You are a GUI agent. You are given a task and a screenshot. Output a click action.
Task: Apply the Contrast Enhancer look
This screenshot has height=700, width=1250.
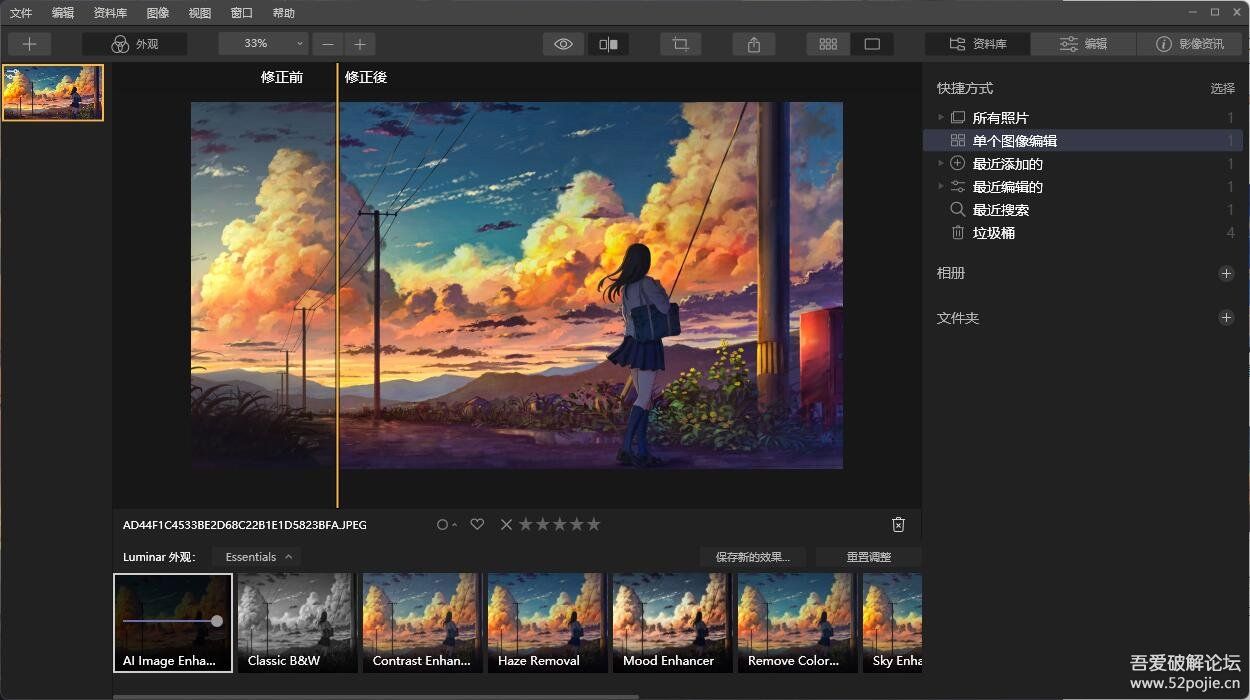tap(422, 622)
